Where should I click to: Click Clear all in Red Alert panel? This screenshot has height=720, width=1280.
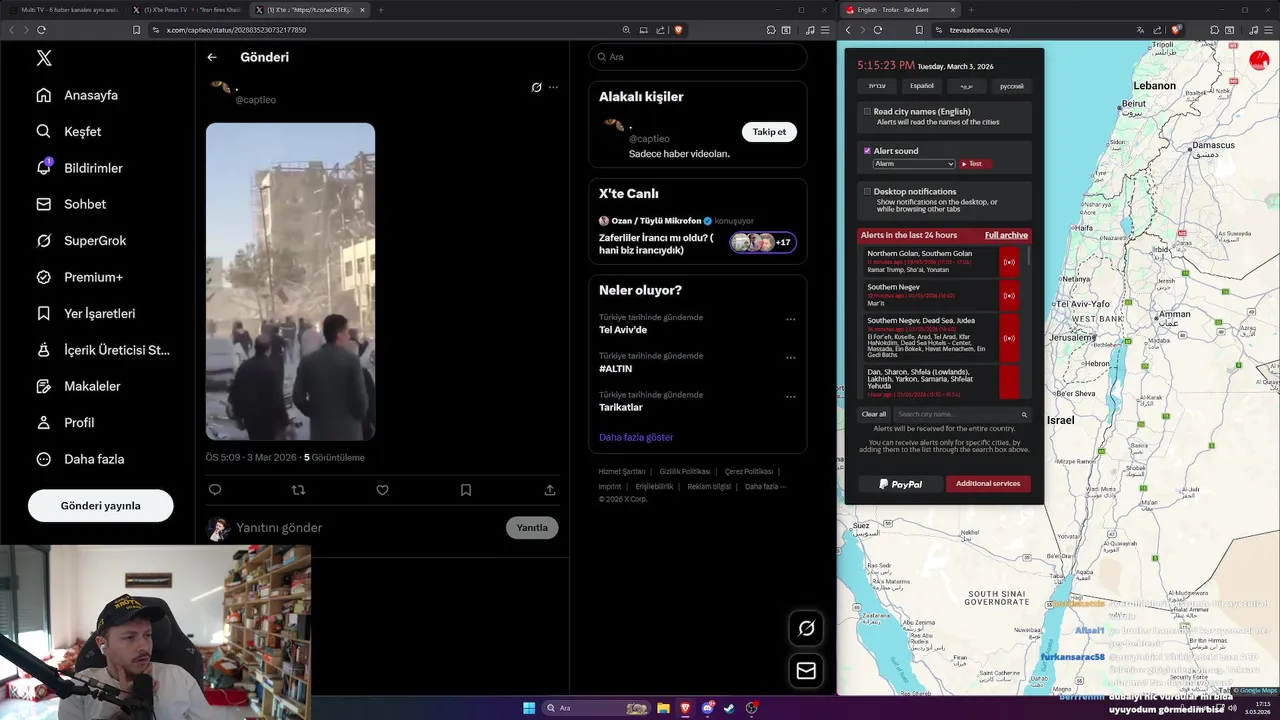[874, 414]
